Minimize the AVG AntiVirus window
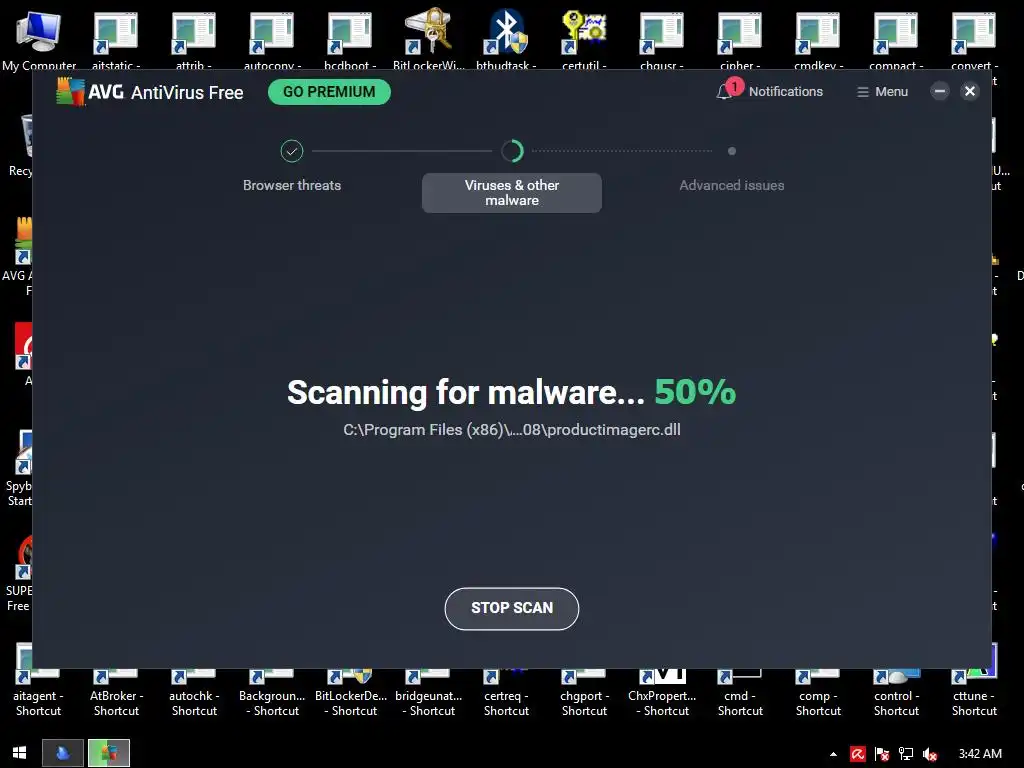 coord(940,91)
